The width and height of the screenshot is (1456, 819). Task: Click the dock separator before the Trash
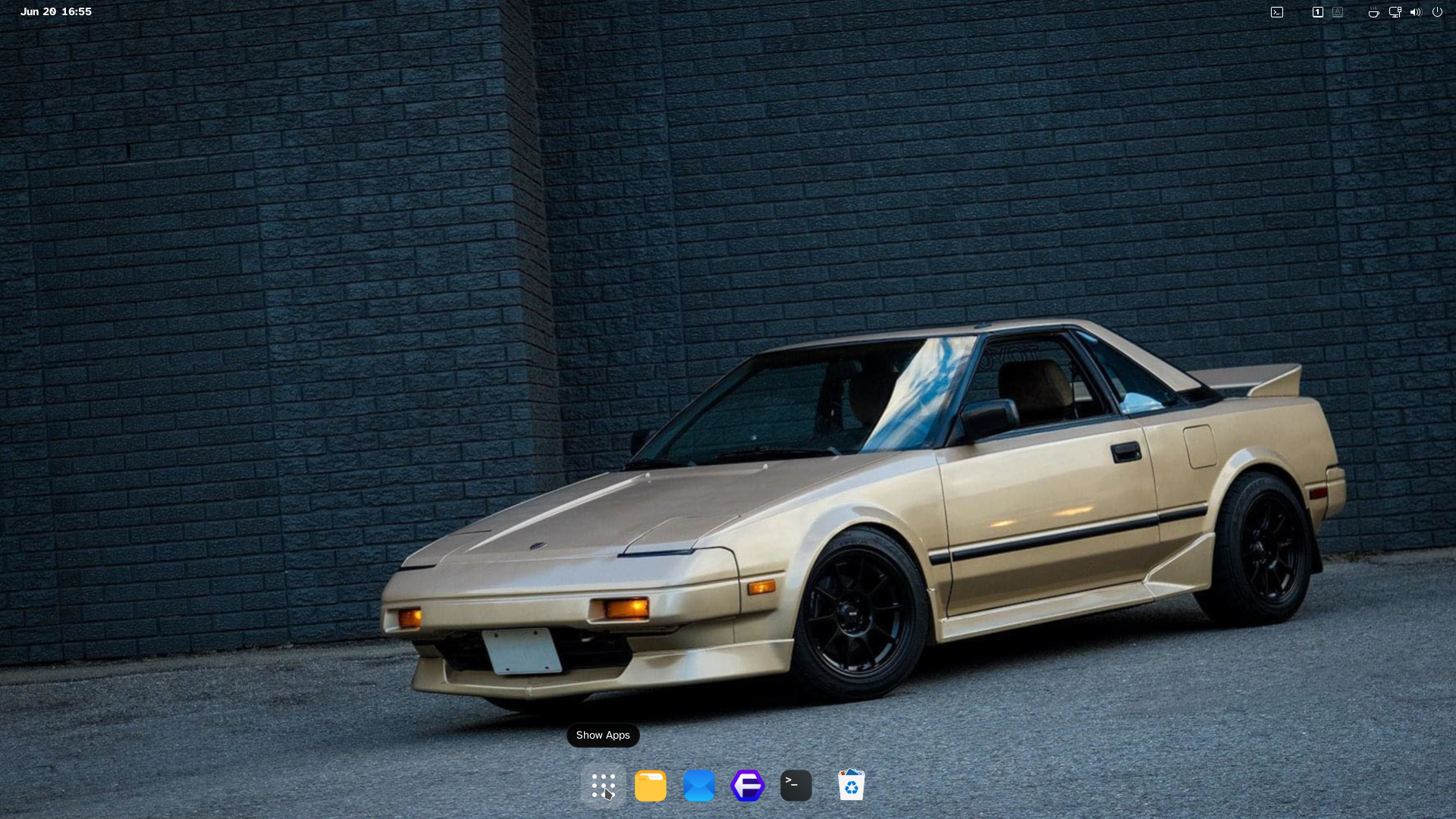[824, 786]
